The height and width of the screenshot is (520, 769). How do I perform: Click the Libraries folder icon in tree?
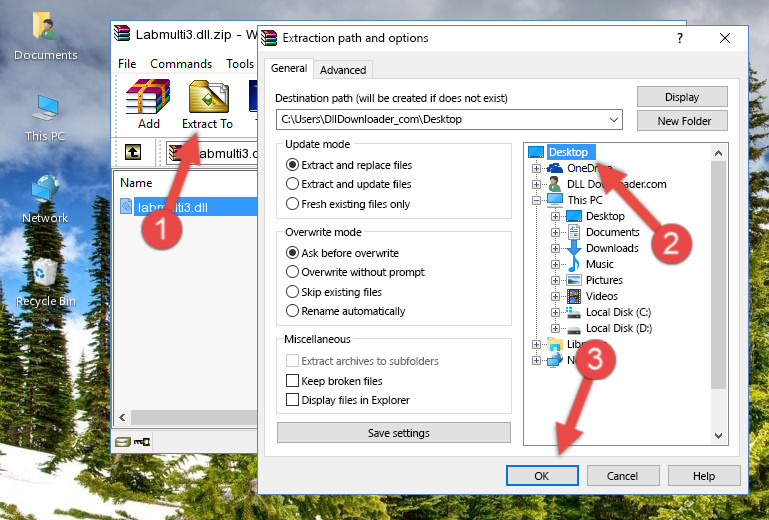(x=555, y=344)
